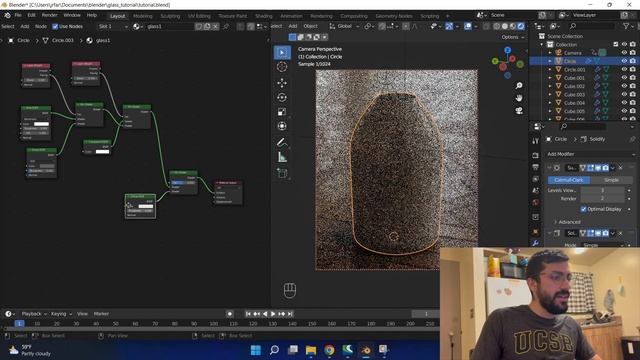Image resolution: width=640 pixels, height=360 pixels.
Task: Jump to the timeline start frame button
Action: click(248, 314)
